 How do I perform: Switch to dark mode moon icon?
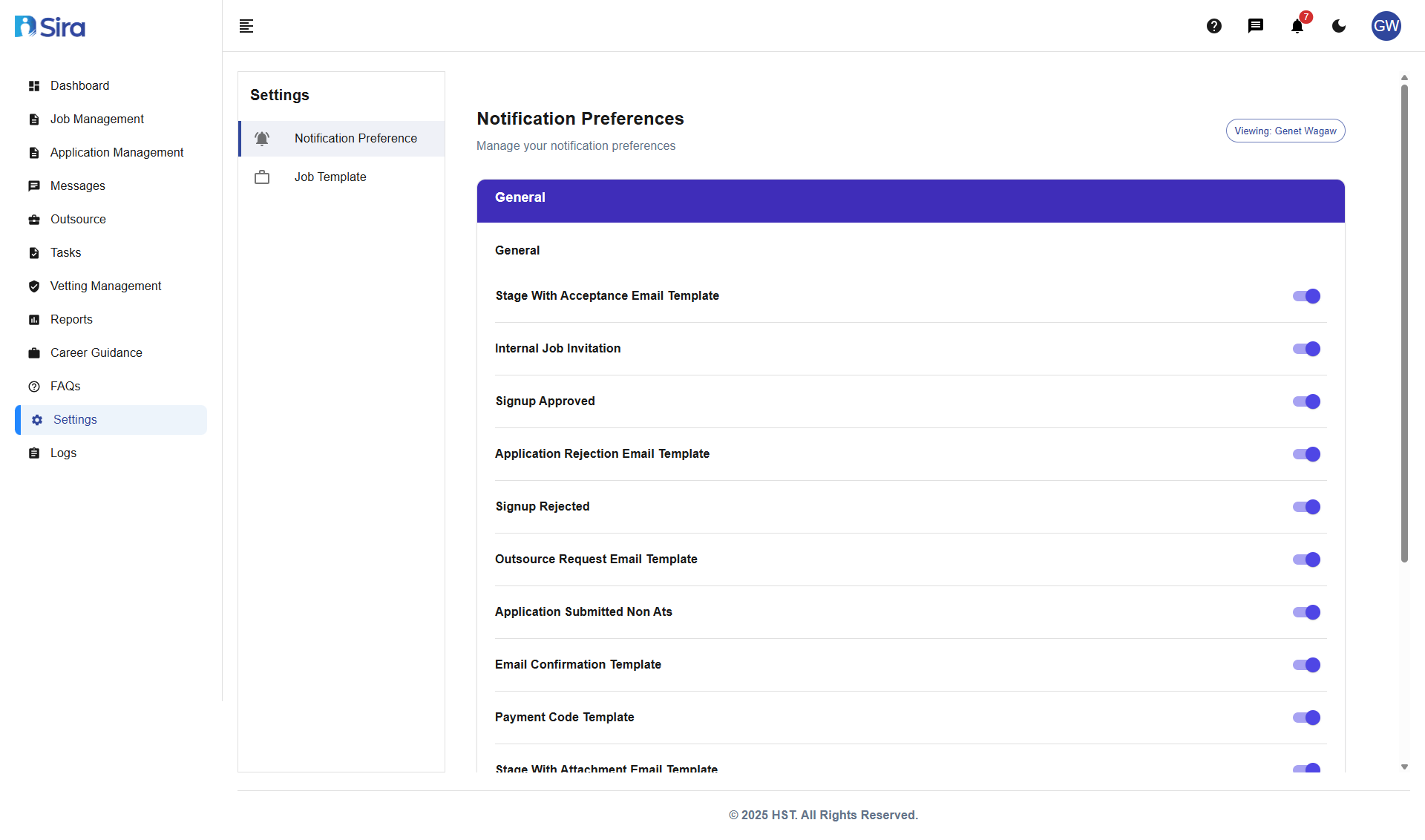[1339, 26]
